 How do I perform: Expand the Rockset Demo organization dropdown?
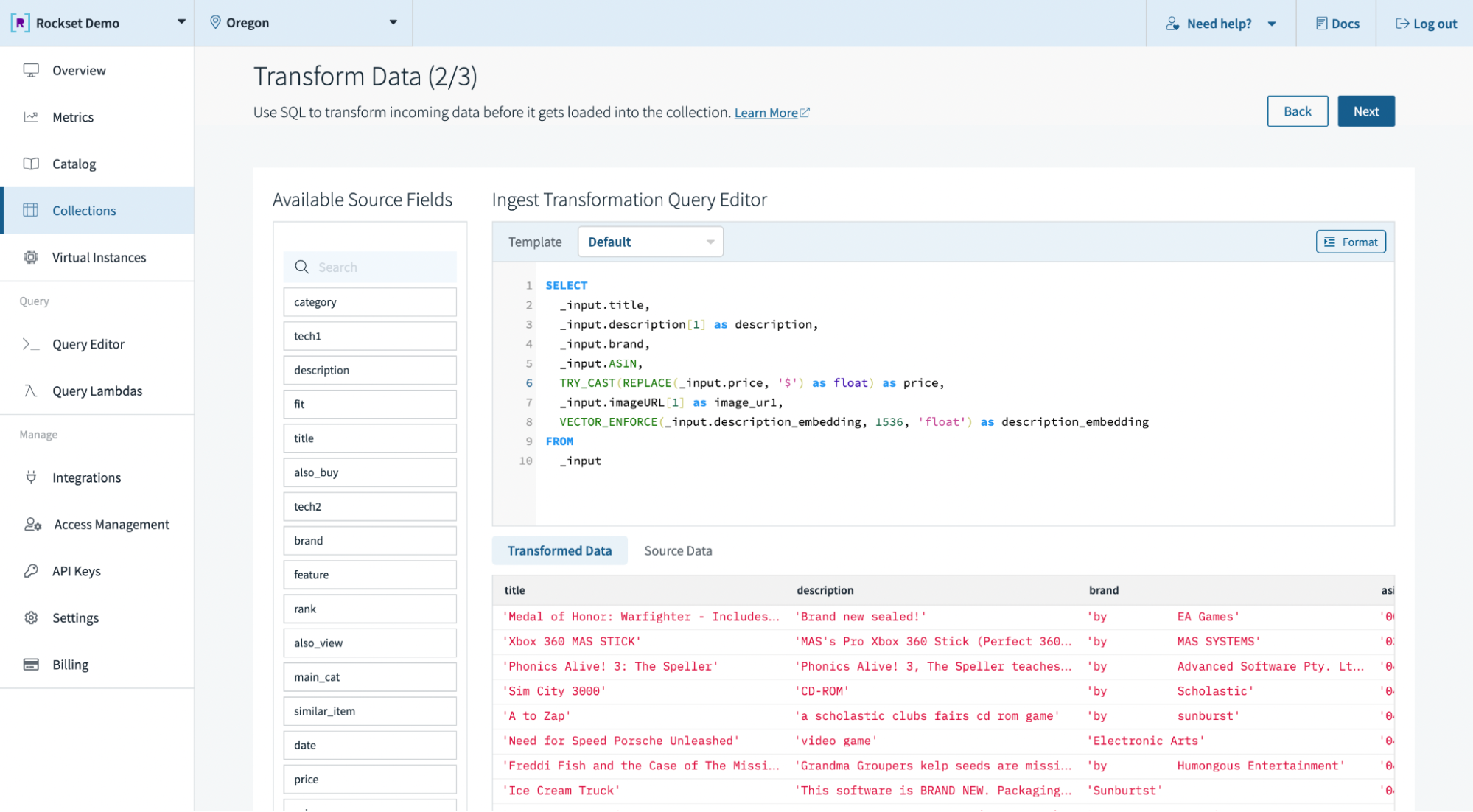coord(181,22)
